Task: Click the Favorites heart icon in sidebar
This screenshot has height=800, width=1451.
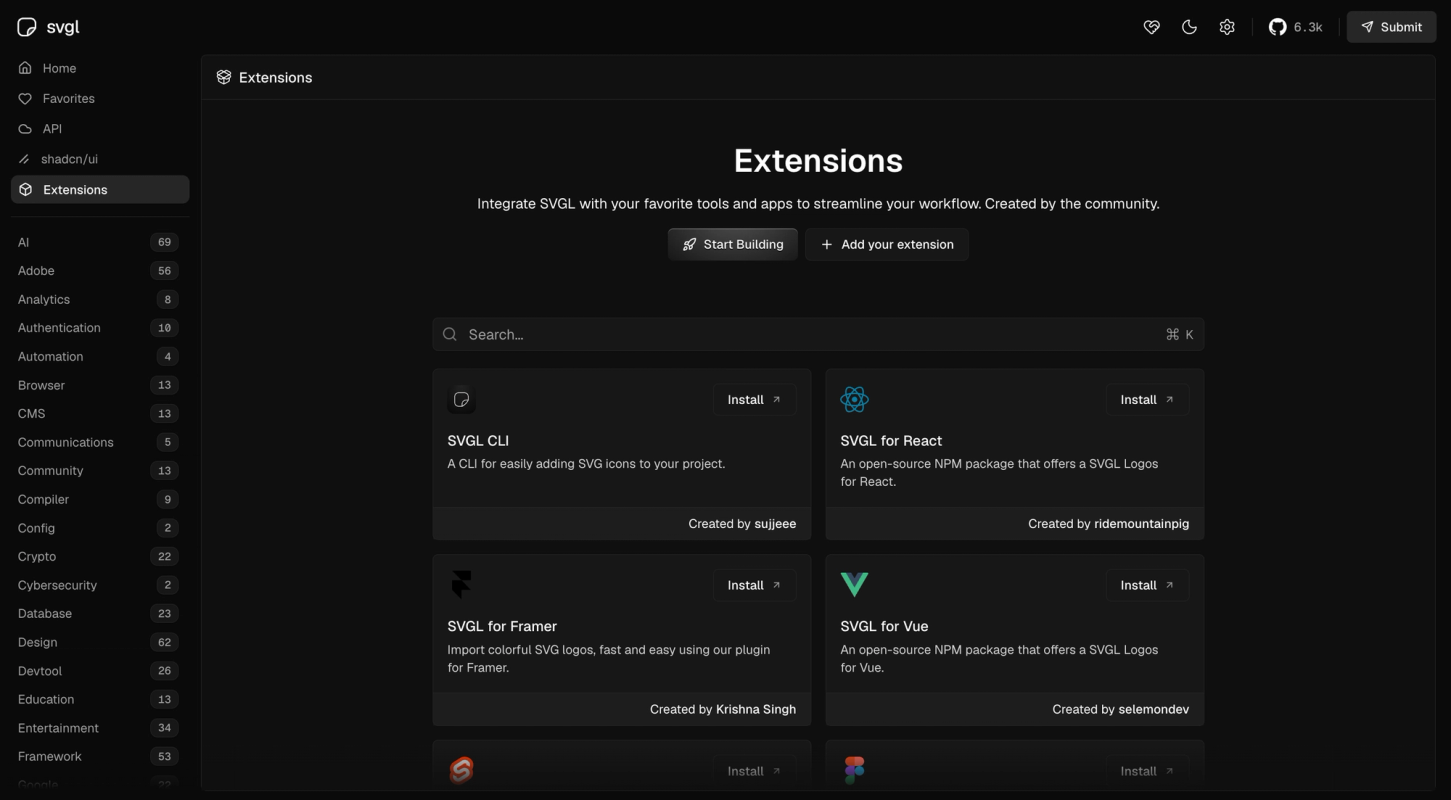Action: (25, 98)
